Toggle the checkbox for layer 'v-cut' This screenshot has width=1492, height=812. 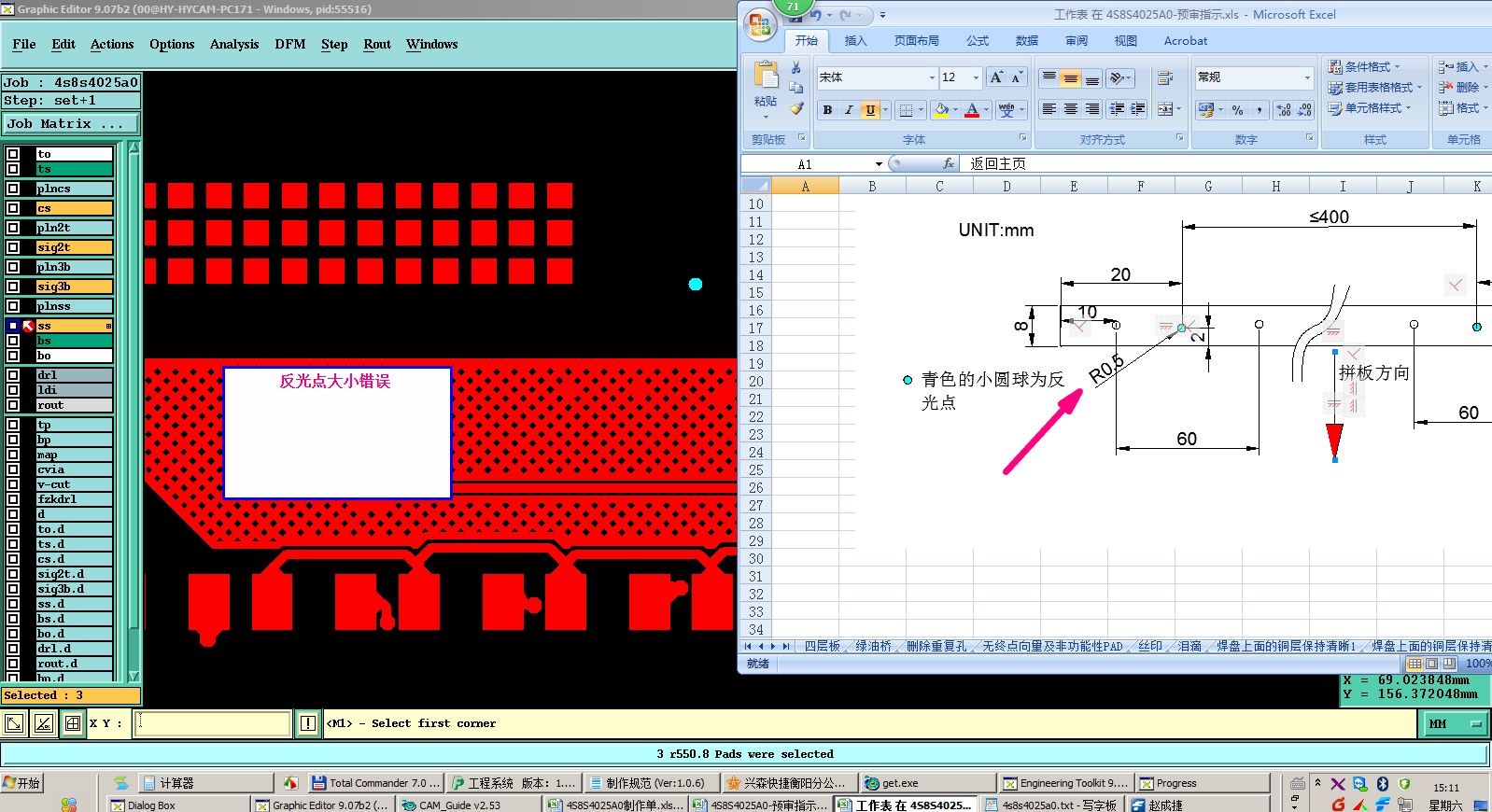(13, 484)
